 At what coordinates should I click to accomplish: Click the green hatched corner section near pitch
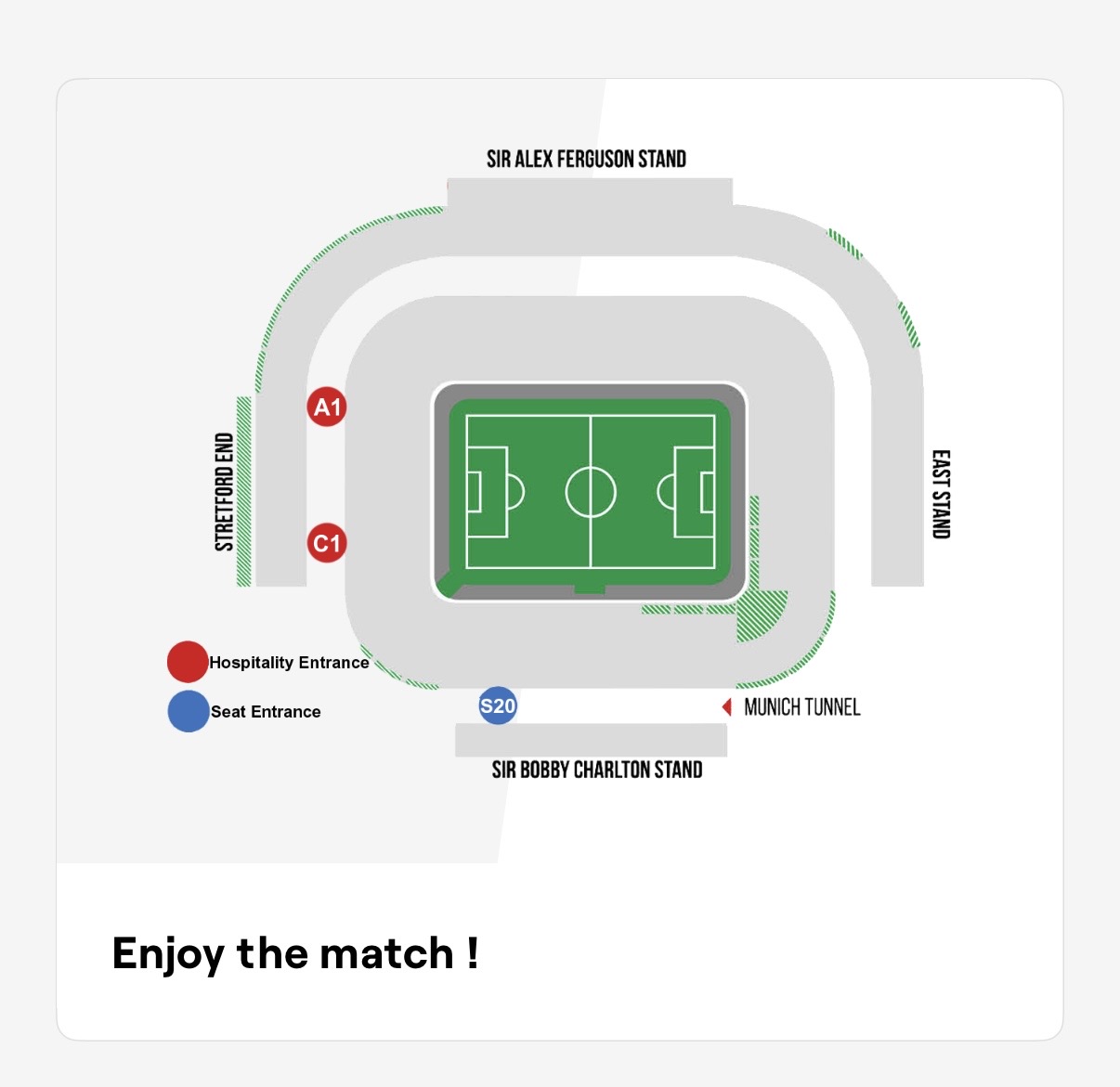[x=762, y=616]
